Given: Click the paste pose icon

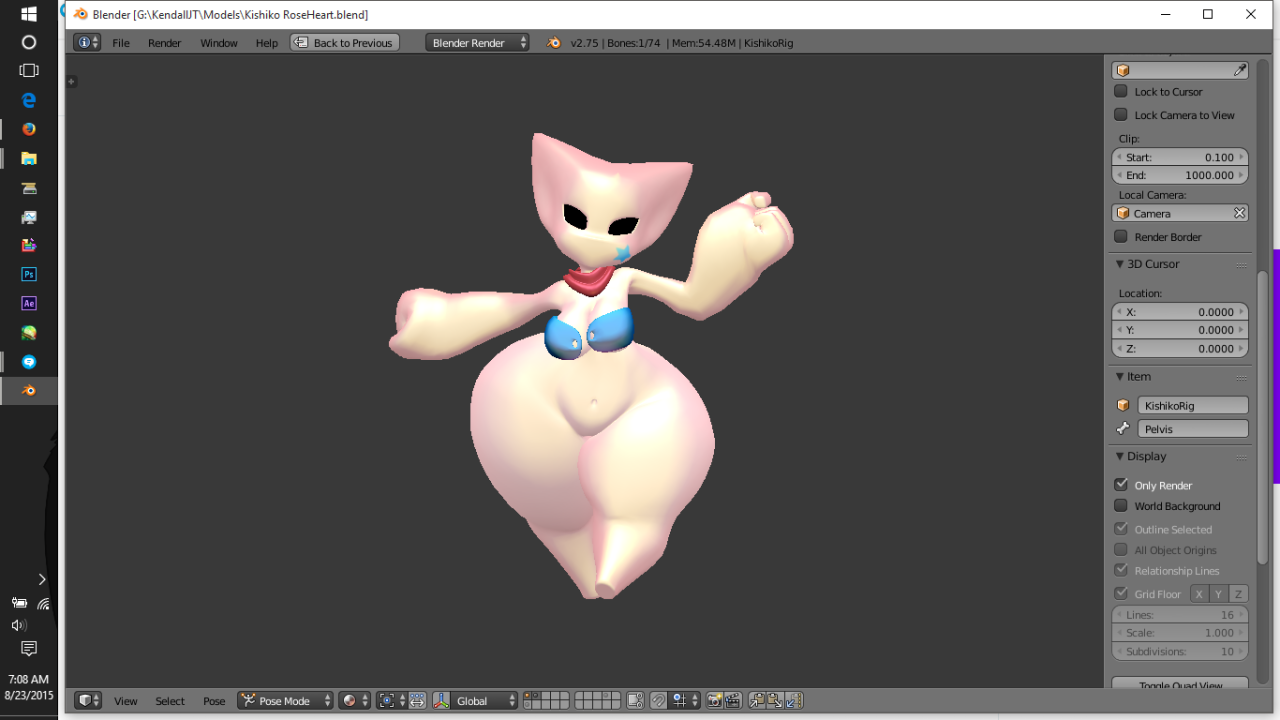Looking at the screenshot, I should (x=776, y=701).
